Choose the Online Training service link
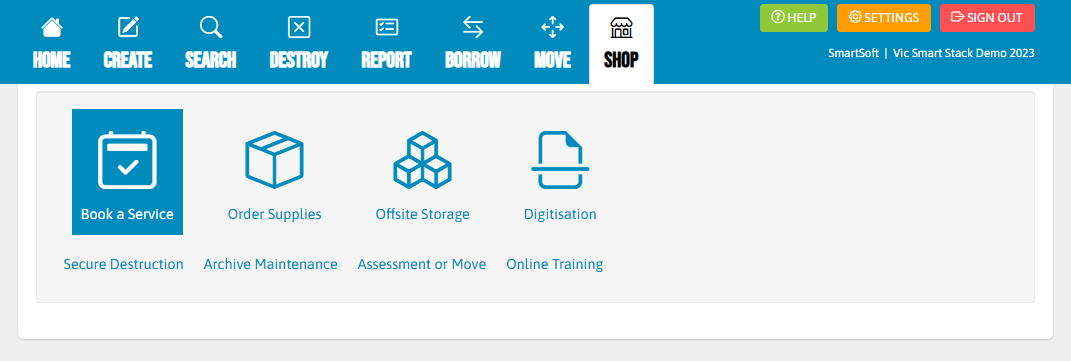This screenshot has height=361, width=1071. point(555,264)
